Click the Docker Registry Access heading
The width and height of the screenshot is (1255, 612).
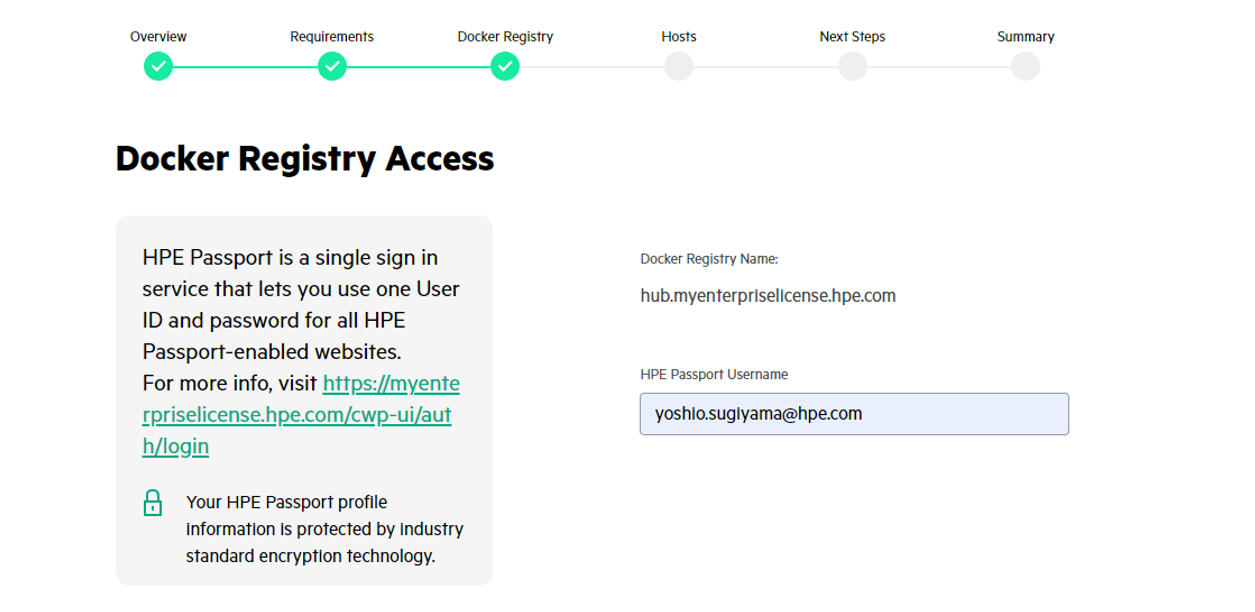(305, 159)
